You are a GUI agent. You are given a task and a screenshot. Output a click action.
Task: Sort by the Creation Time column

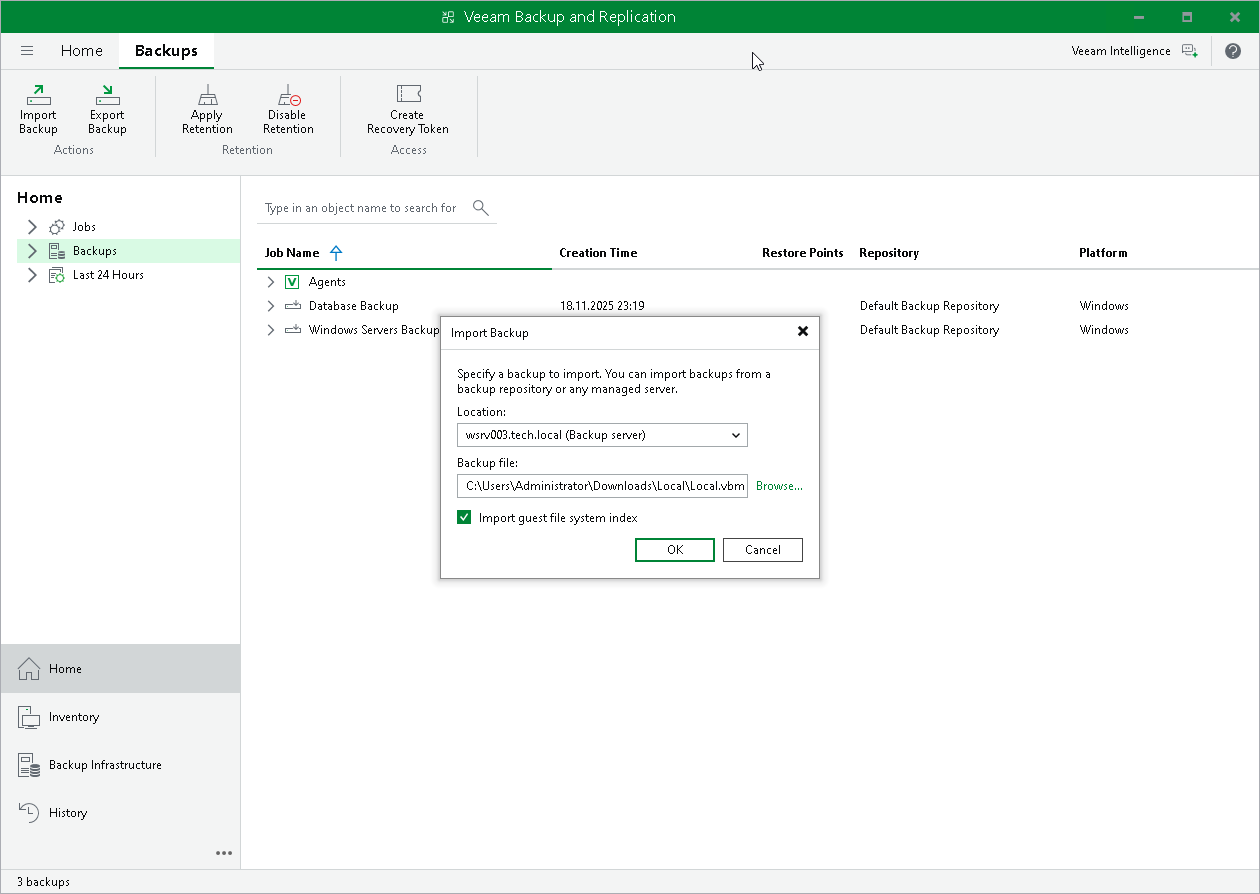(x=598, y=253)
